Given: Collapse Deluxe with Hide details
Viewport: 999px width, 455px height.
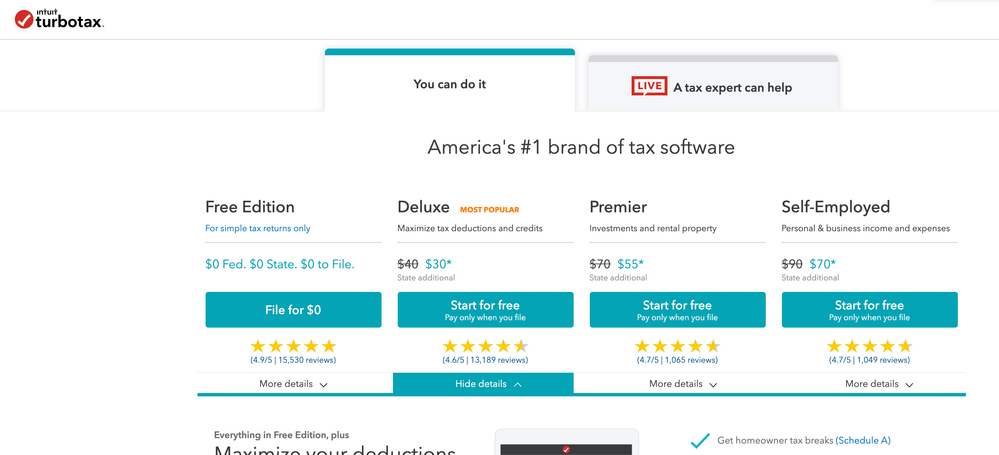Looking at the screenshot, I should pyautogui.click(x=483, y=384).
